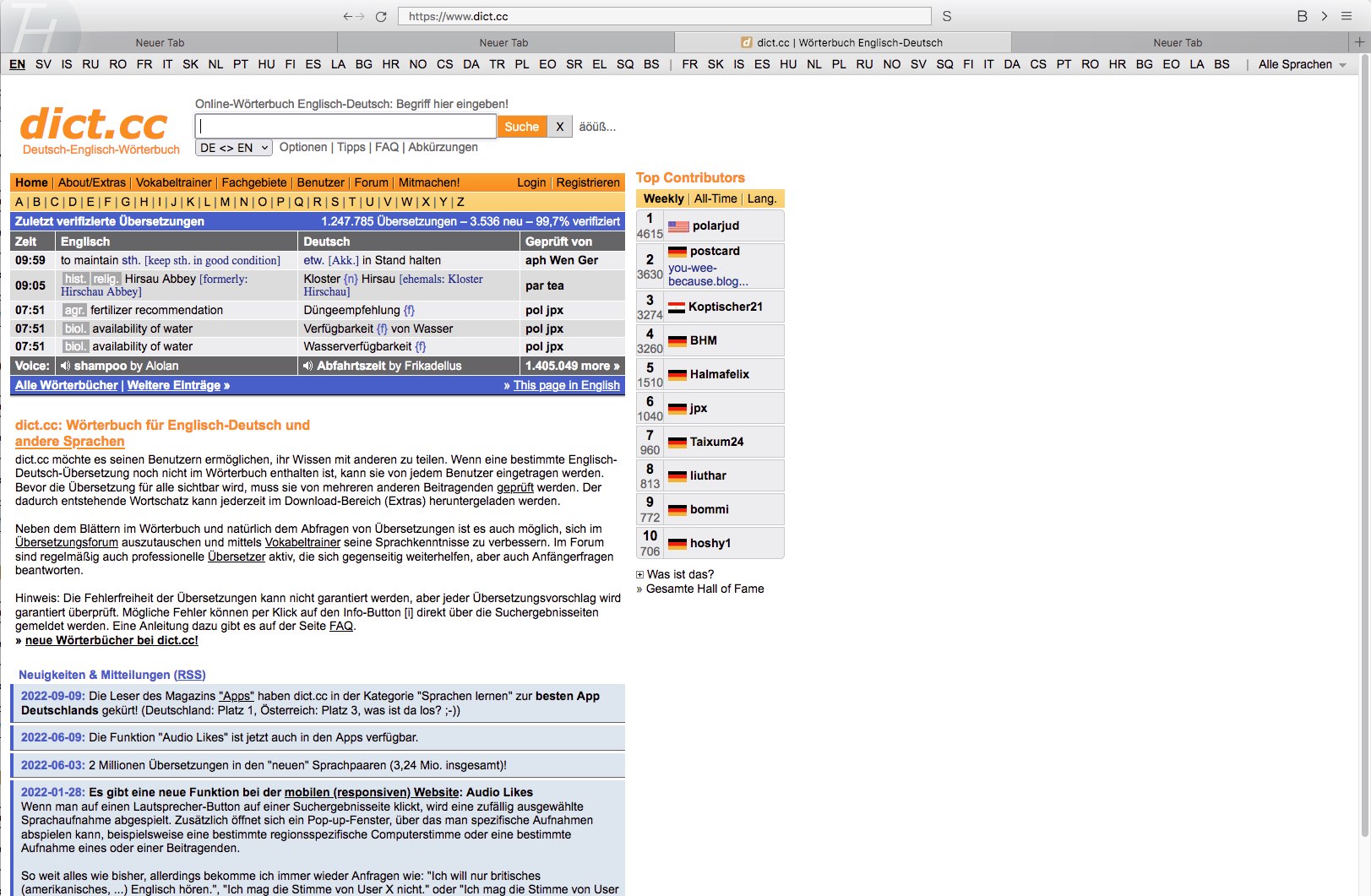Click the flag next to contributor jpx
The image size is (1371, 896).
677,409
